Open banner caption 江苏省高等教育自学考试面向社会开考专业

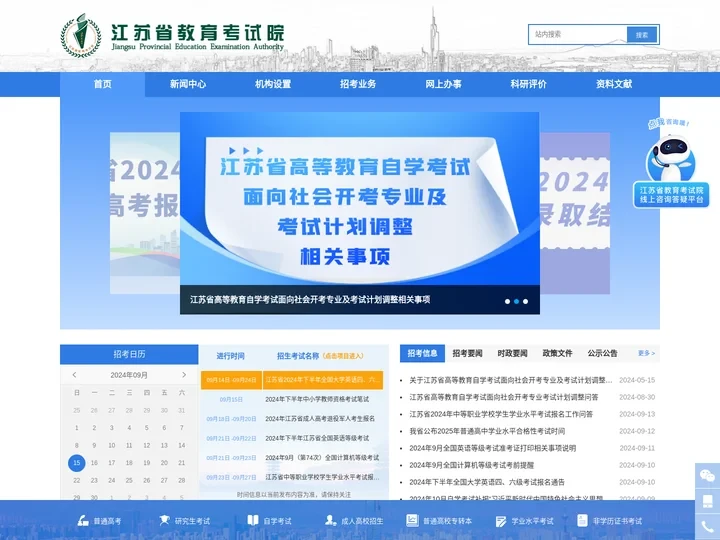click(310, 300)
